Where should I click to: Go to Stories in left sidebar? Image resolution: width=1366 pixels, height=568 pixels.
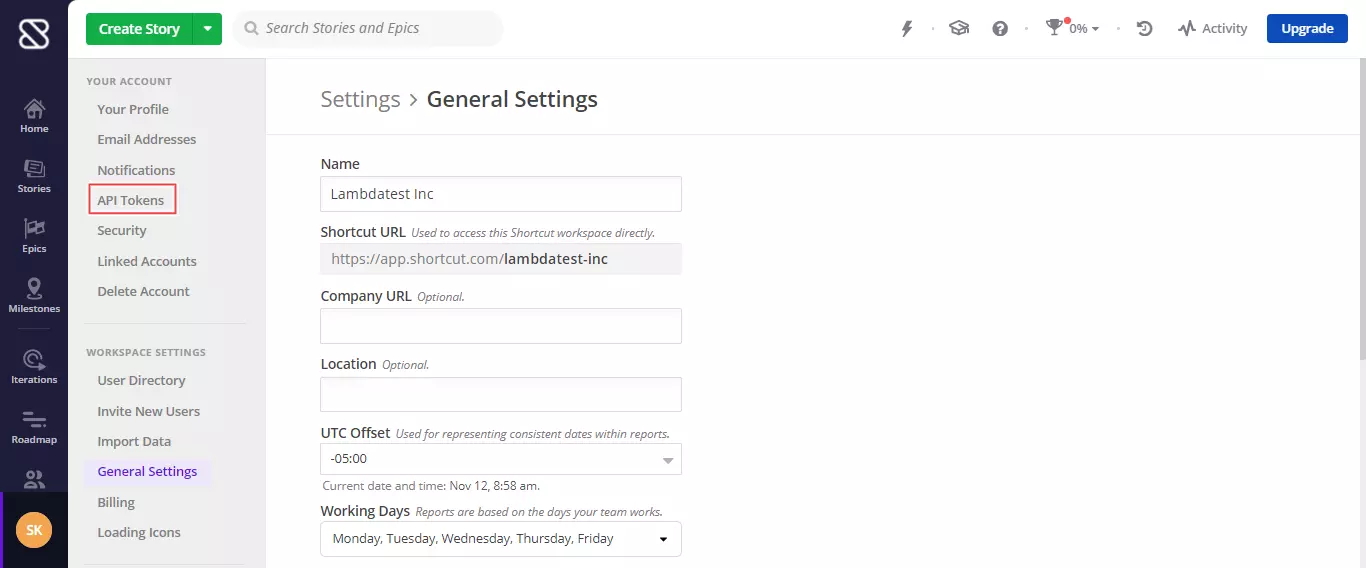click(x=34, y=176)
